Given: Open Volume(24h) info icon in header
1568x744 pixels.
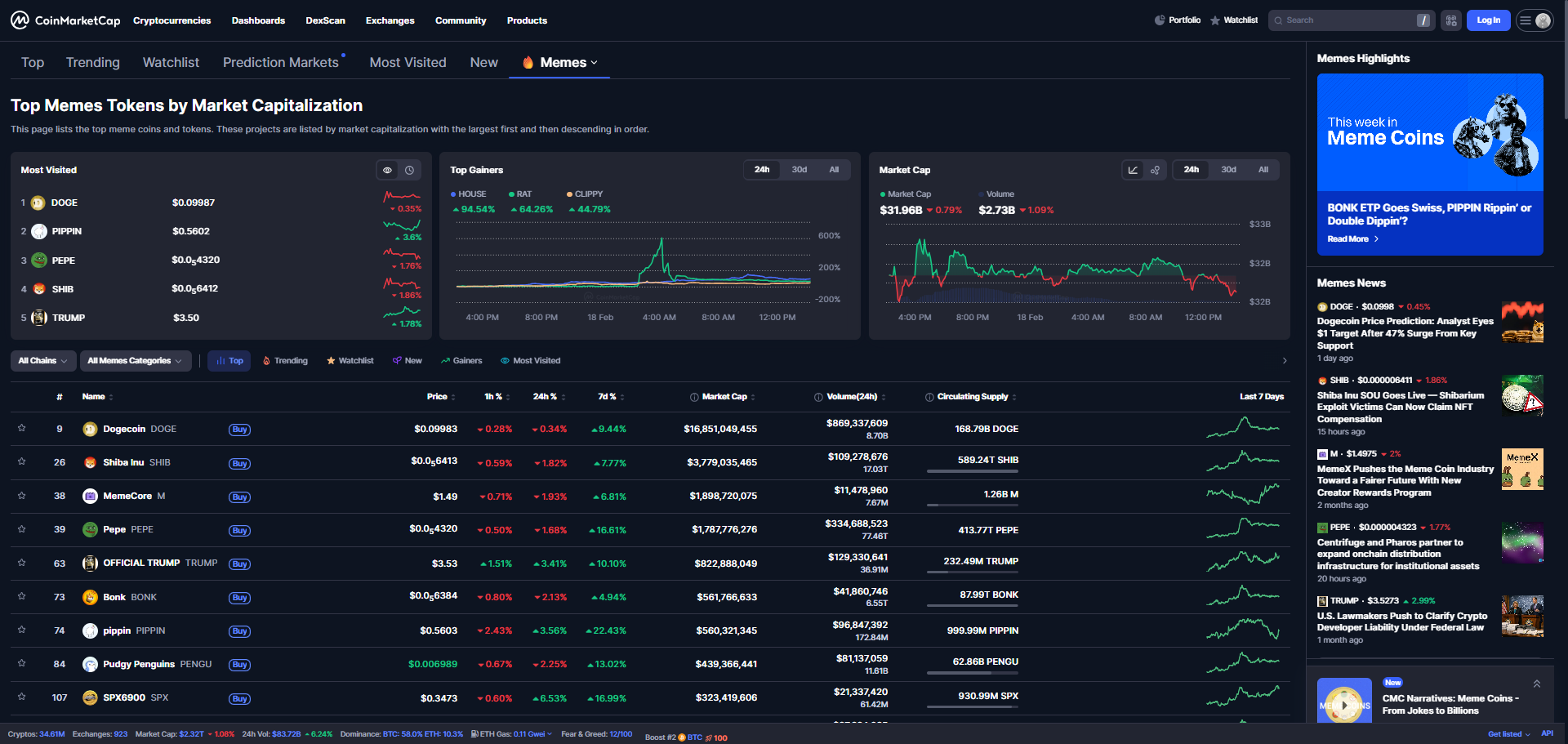Looking at the screenshot, I should [818, 398].
